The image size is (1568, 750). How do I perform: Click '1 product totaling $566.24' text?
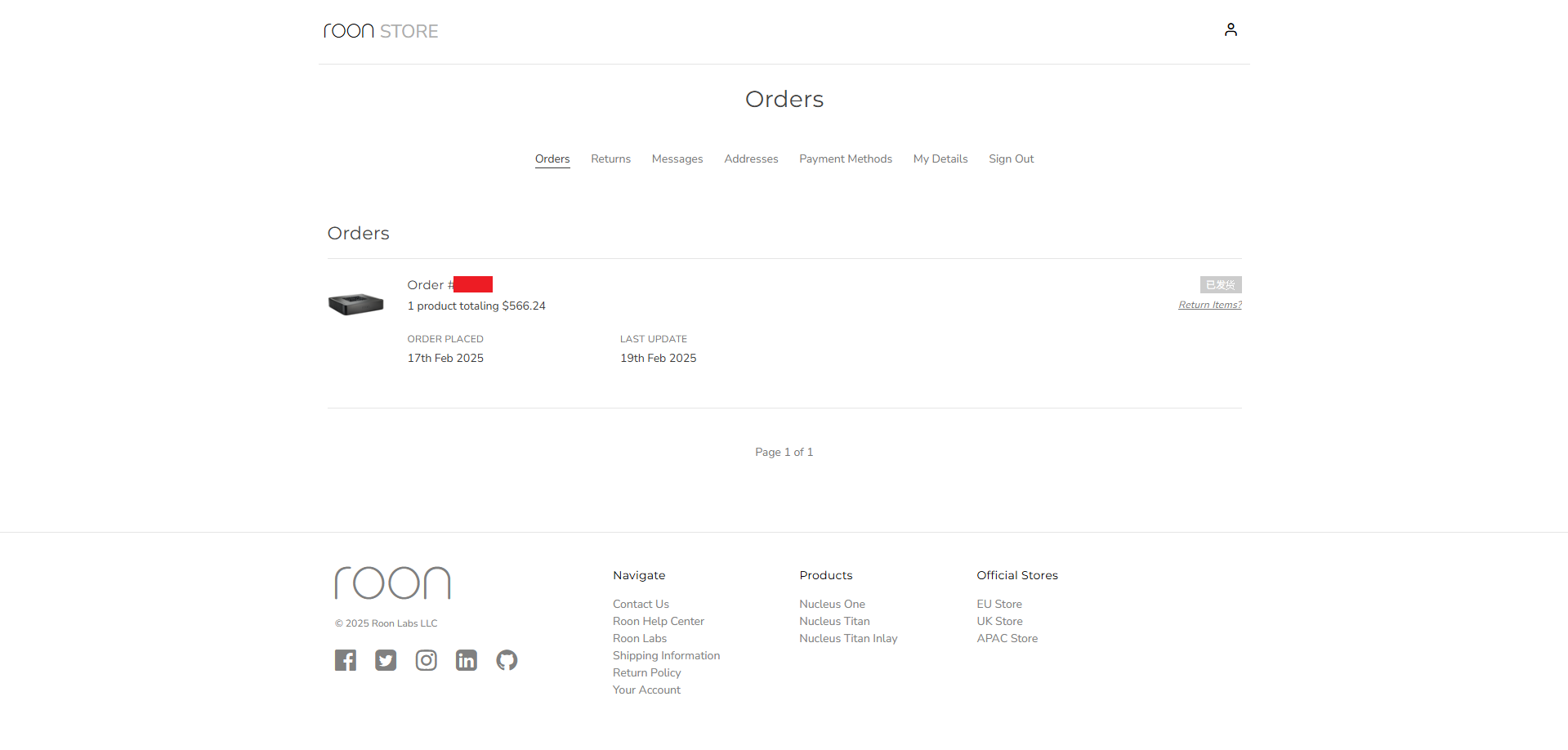476,306
